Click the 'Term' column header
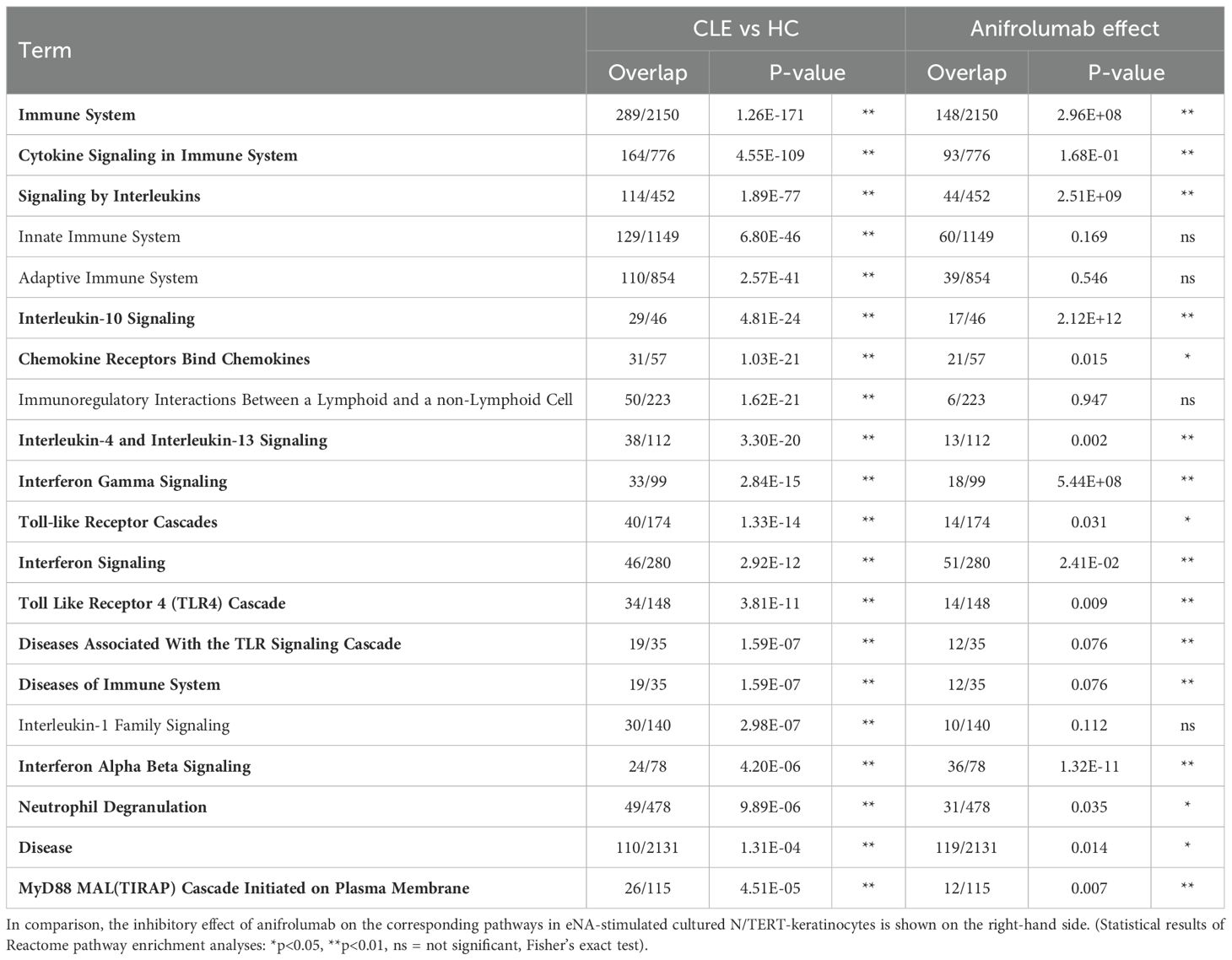 pos(45,51)
